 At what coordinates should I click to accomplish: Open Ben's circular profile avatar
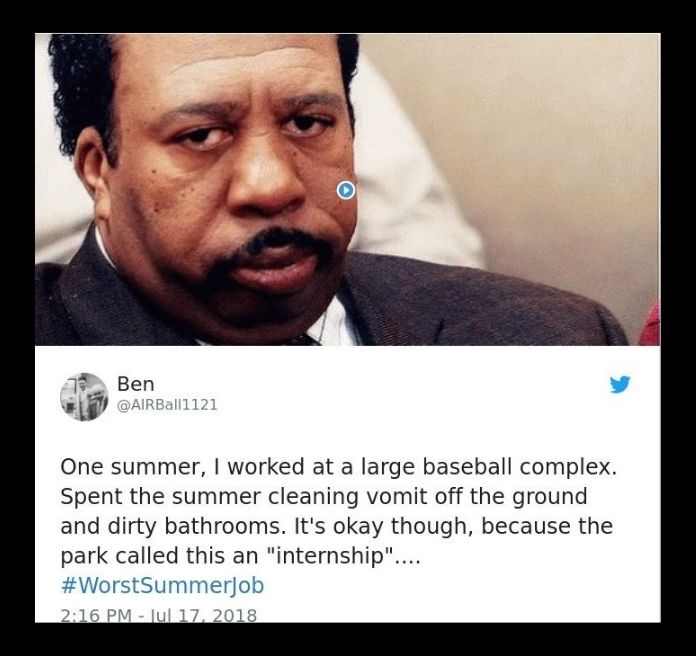point(84,397)
